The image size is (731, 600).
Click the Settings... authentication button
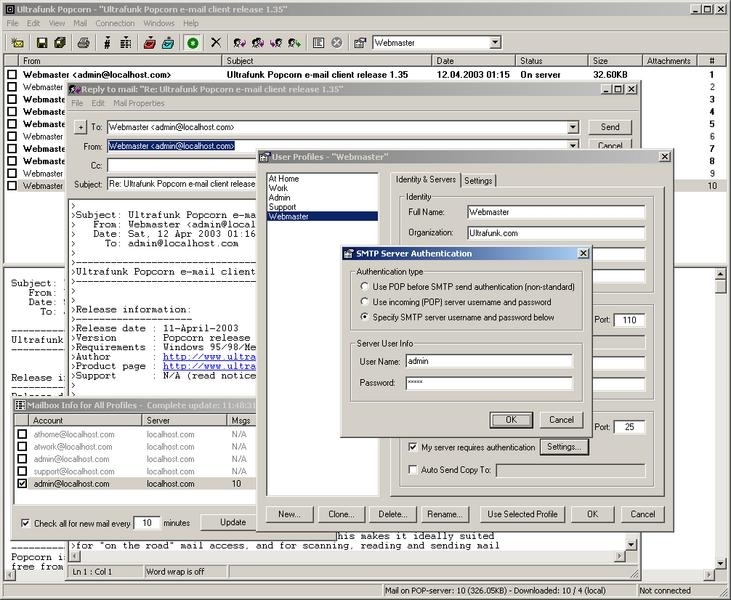click(x=564, y=447)
